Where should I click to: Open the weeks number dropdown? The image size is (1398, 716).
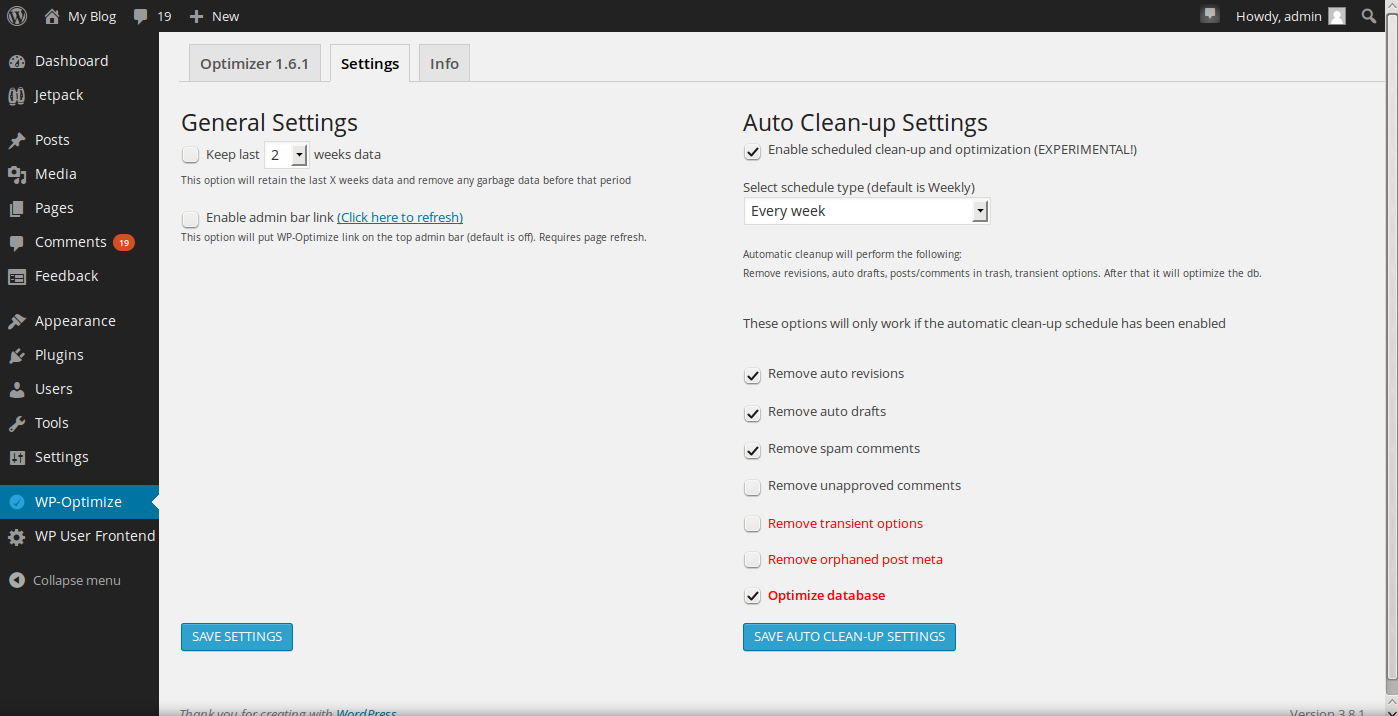[298, 155]
